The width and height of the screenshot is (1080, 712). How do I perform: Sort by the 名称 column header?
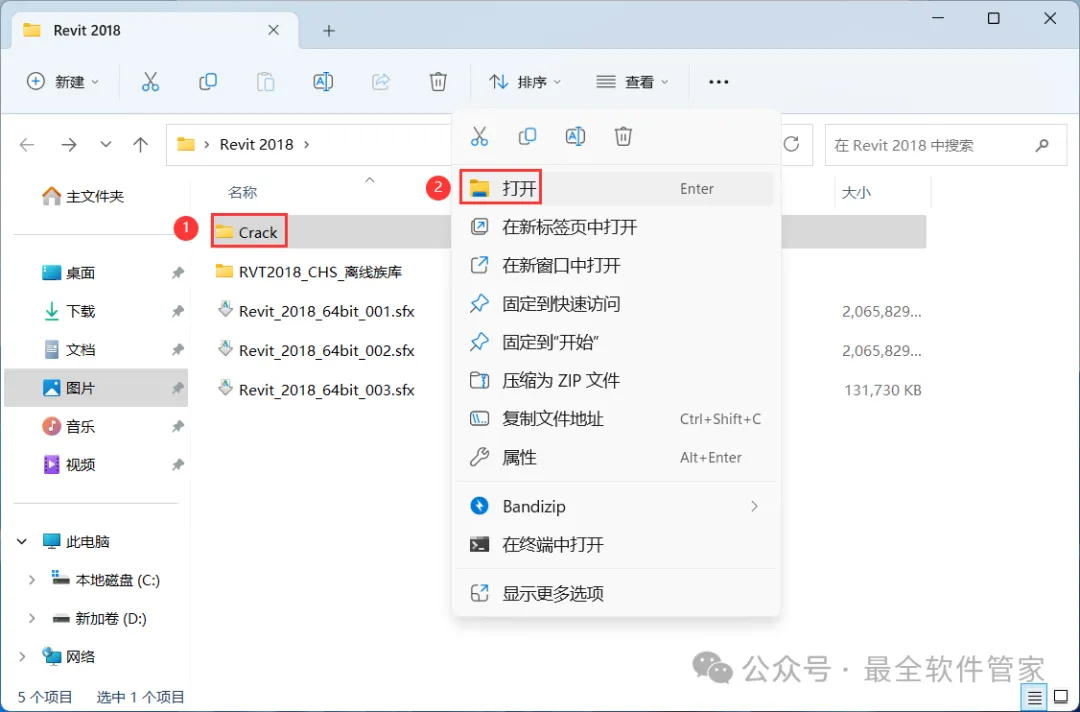click(x=242, y=193)
